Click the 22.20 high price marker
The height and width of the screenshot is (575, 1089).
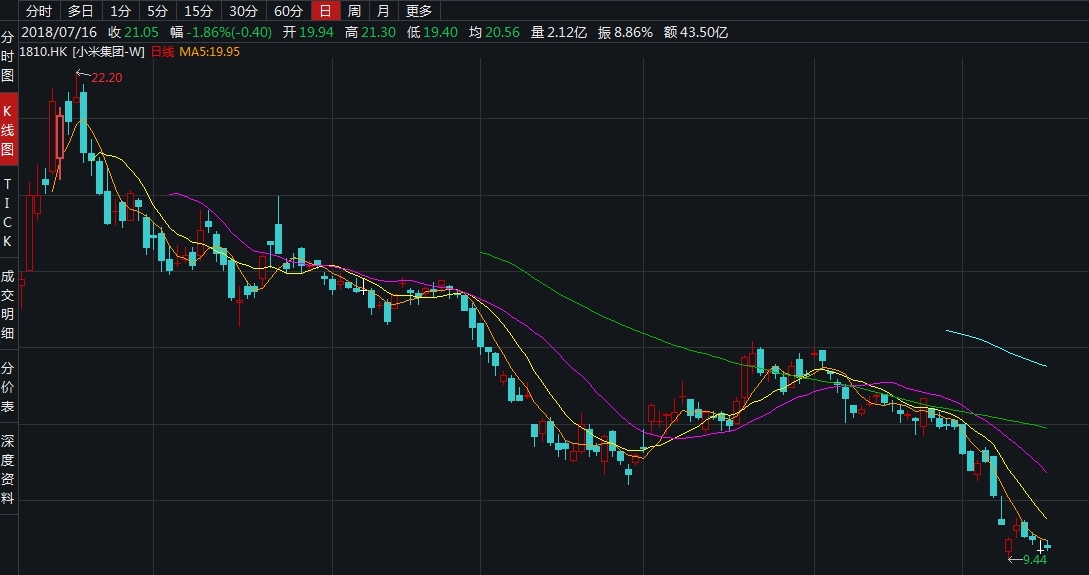[x=106, y=77]
